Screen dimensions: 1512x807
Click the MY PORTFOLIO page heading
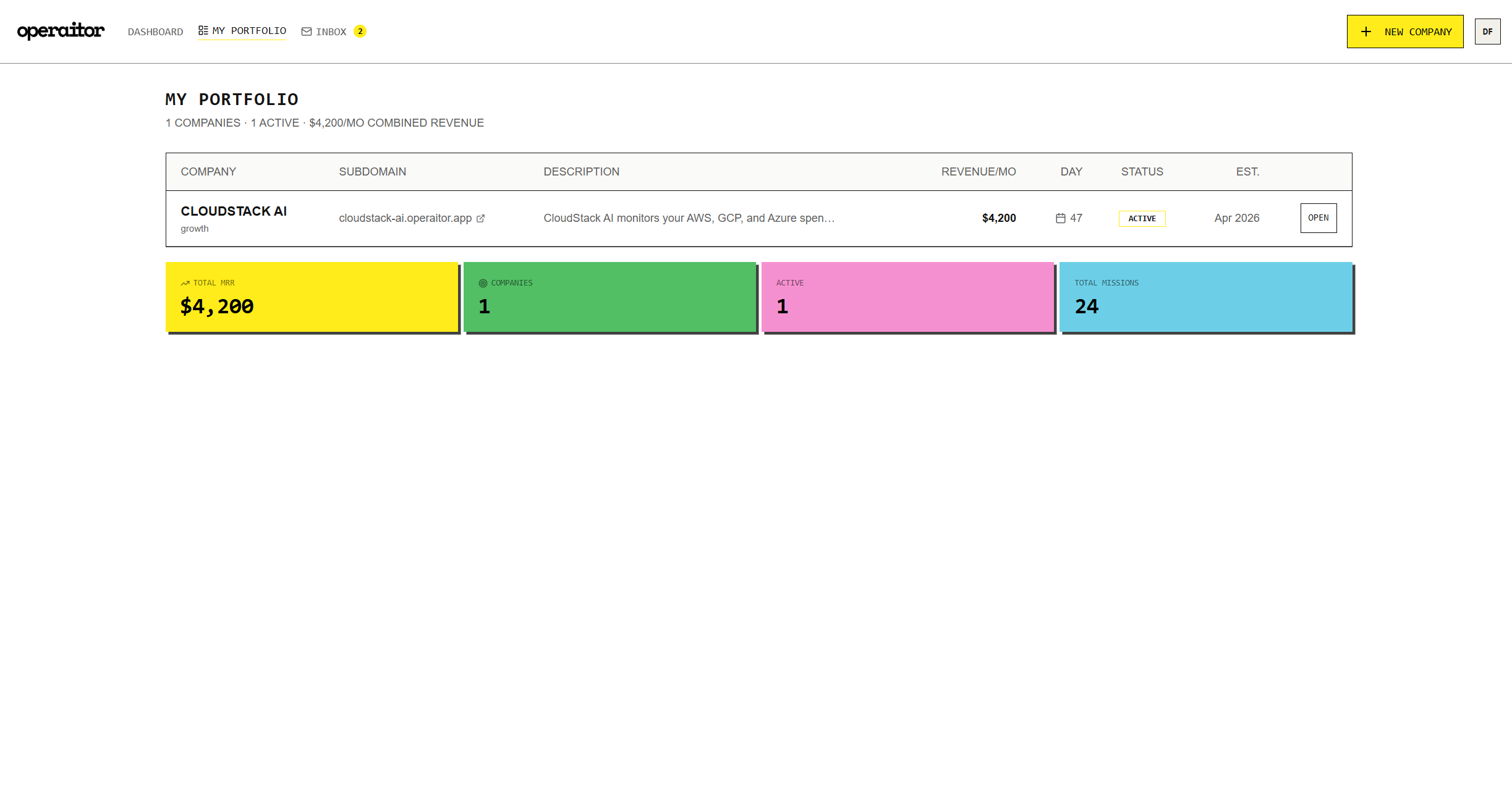click(x=232, y=99)
